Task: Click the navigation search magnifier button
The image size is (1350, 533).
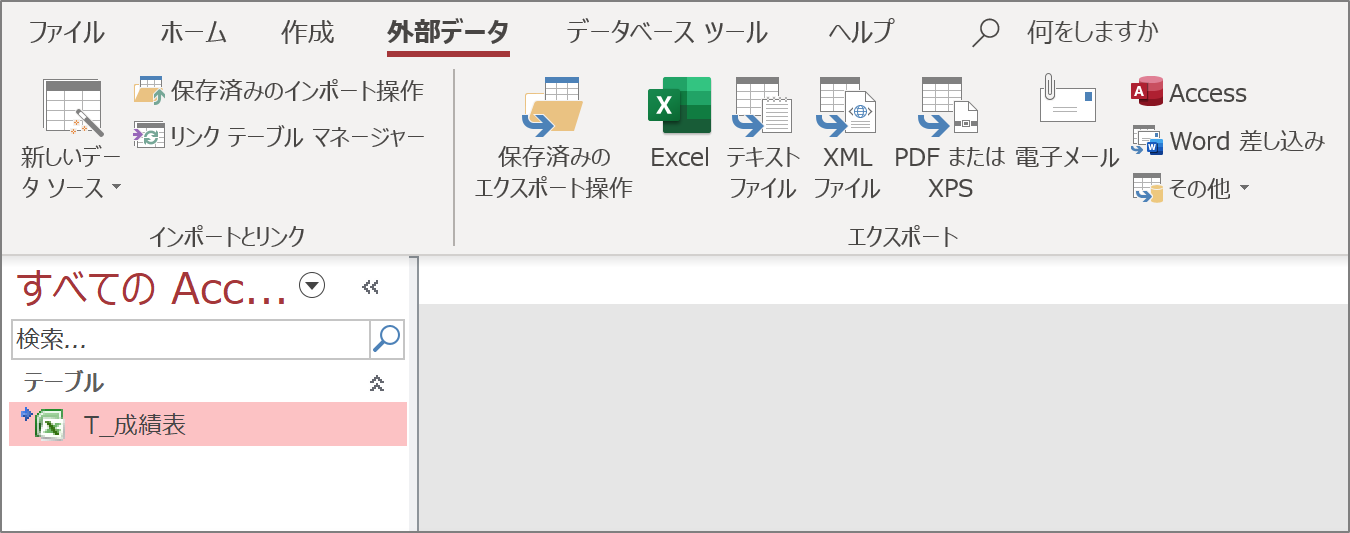Action: [x=387, y=340]
